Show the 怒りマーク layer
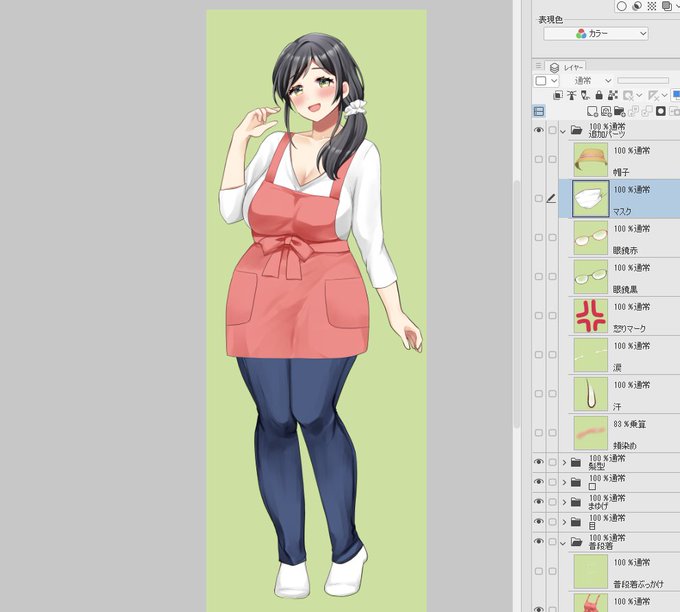 [x=539, y=316]
